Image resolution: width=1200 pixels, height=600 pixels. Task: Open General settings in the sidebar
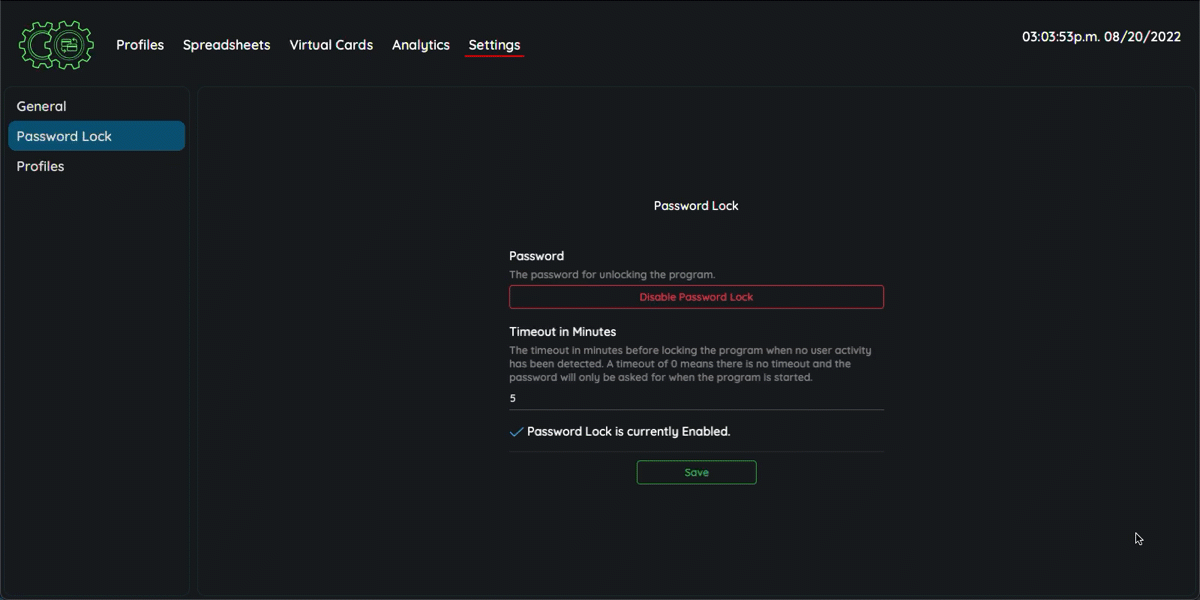[42, 106]
